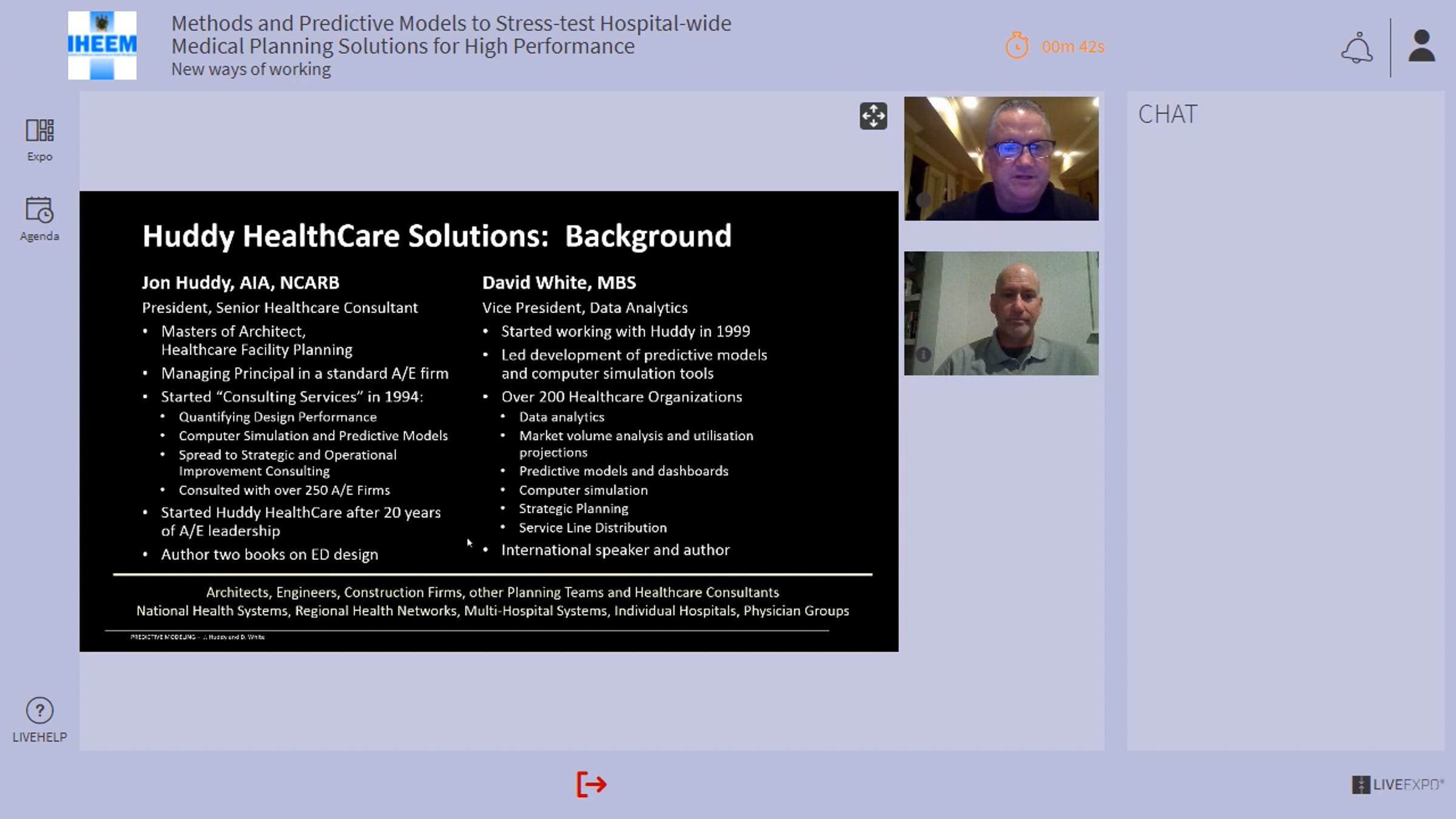Click the presentation slide title 'Background'

(x=647, y=236)
